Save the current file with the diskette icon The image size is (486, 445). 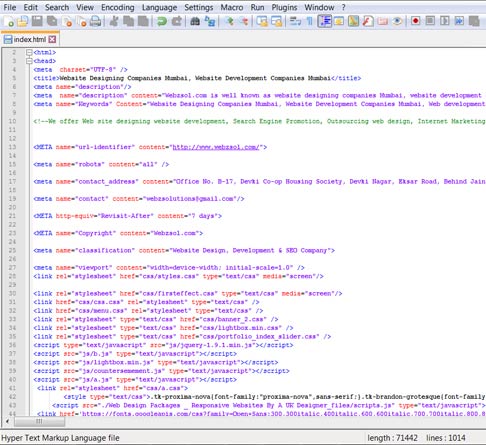(x=37, y=22)
